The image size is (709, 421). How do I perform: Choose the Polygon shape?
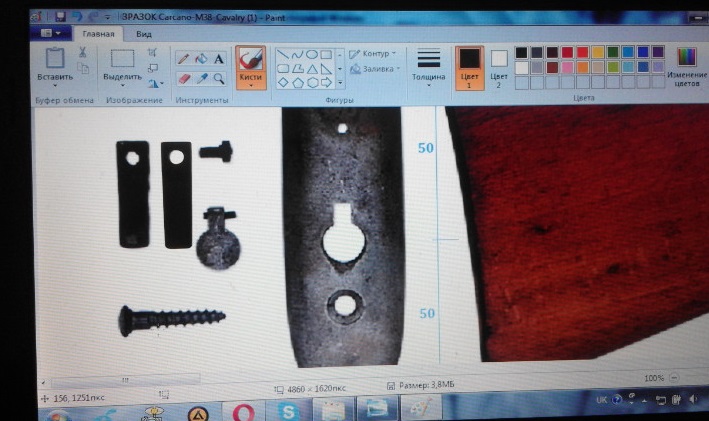click(297, 69)
